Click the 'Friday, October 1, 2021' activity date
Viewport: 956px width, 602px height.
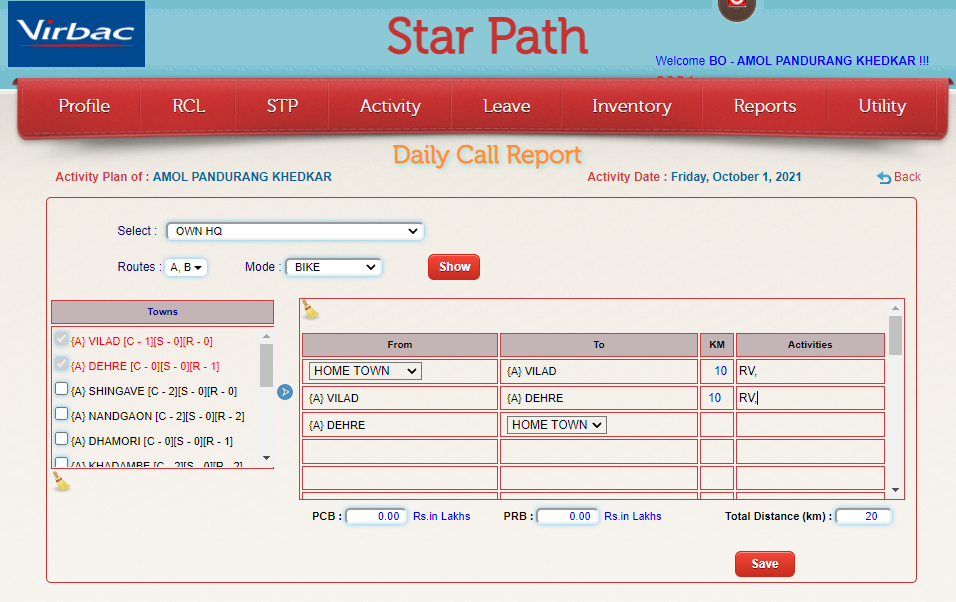click(736, 177)
